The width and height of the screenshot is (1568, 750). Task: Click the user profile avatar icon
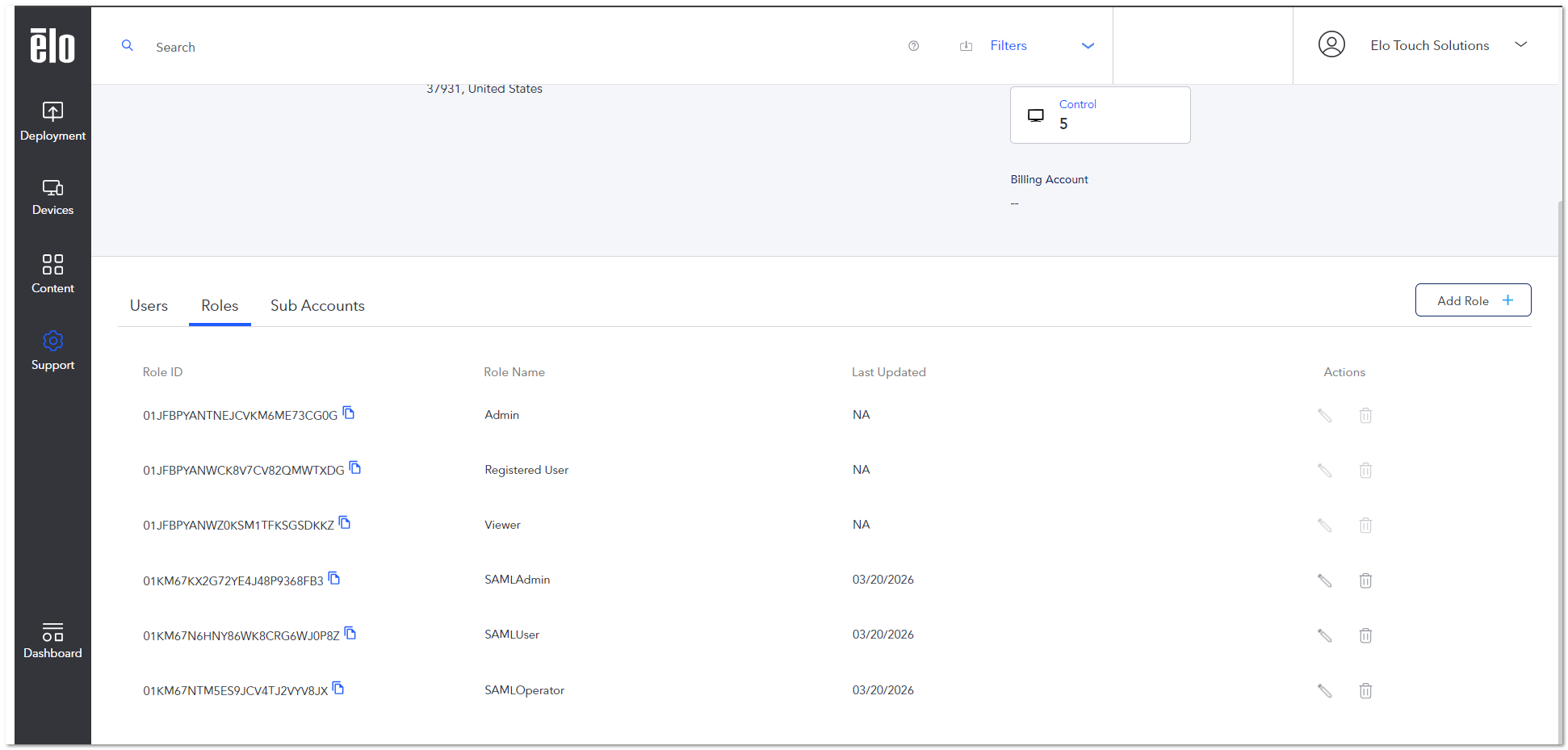coord(1331,44)
